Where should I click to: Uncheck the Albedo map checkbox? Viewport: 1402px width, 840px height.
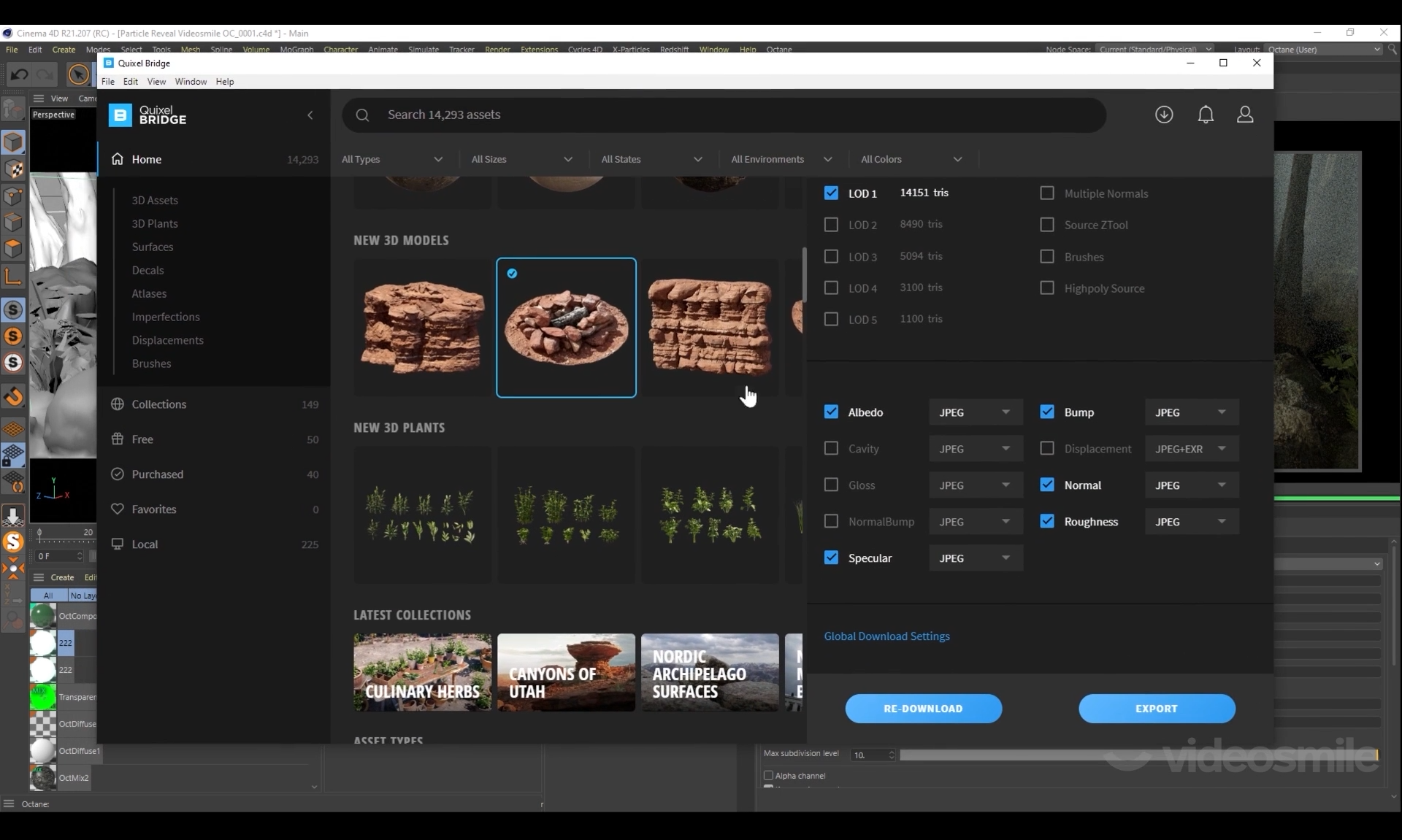click(831, 412)
